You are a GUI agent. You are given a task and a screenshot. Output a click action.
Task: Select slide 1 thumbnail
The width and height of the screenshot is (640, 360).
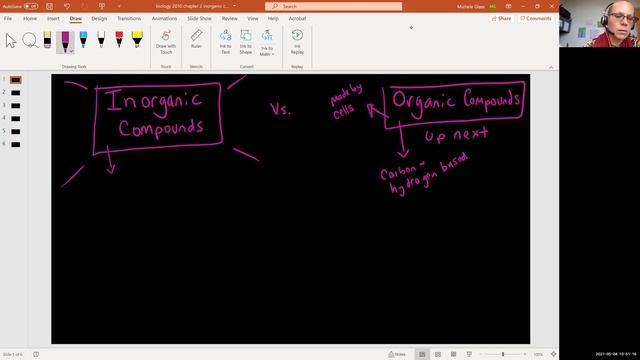pos(16,80)
